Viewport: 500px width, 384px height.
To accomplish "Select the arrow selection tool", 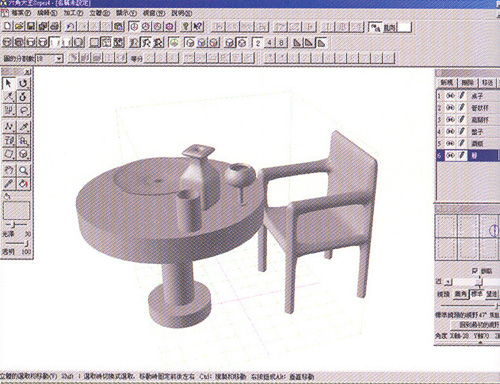I will [x=9, y=83].
